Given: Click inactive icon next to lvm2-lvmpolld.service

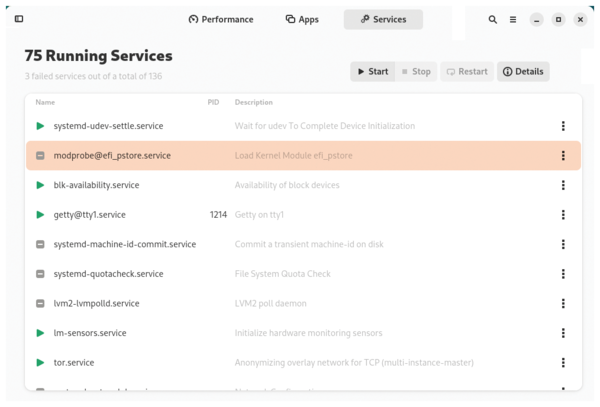Looking at the screenshot, I should 40,304.
